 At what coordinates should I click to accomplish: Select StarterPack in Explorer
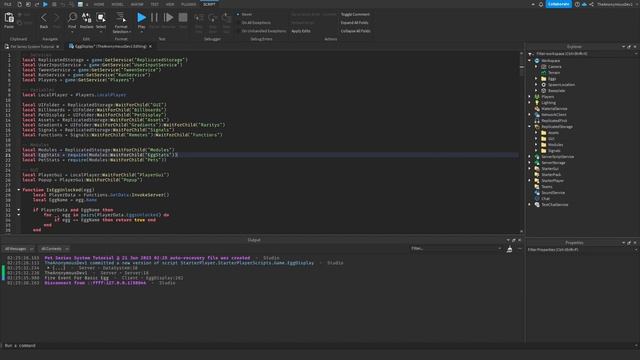(x=551, y=175)
